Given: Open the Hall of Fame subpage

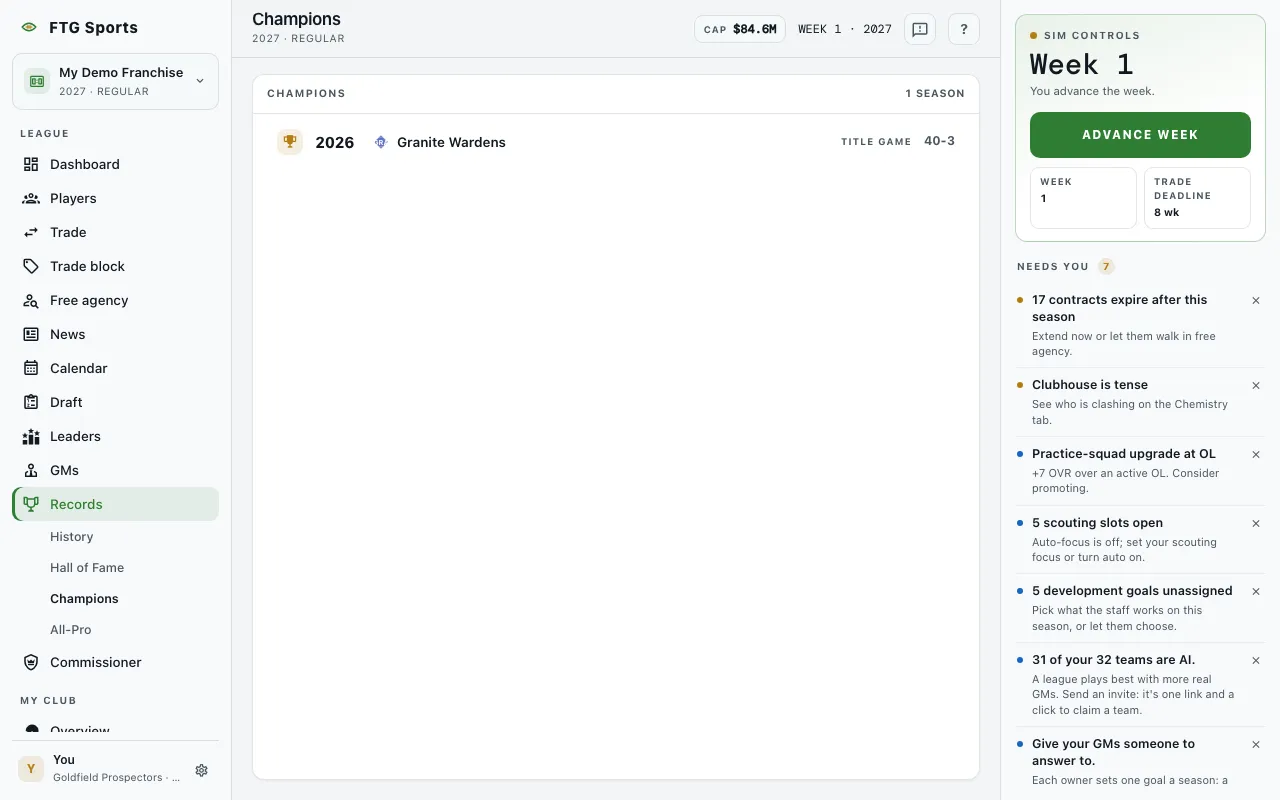Looking at the screenshot, I should (87, 568).
